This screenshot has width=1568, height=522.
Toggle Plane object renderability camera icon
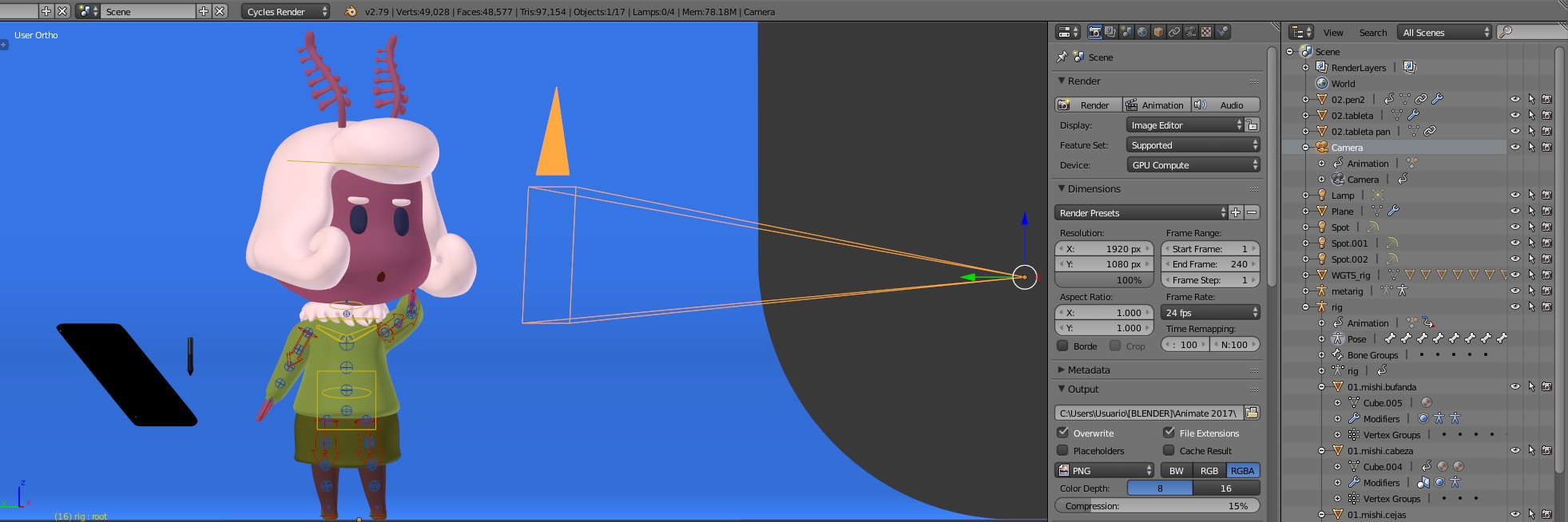1547,211
